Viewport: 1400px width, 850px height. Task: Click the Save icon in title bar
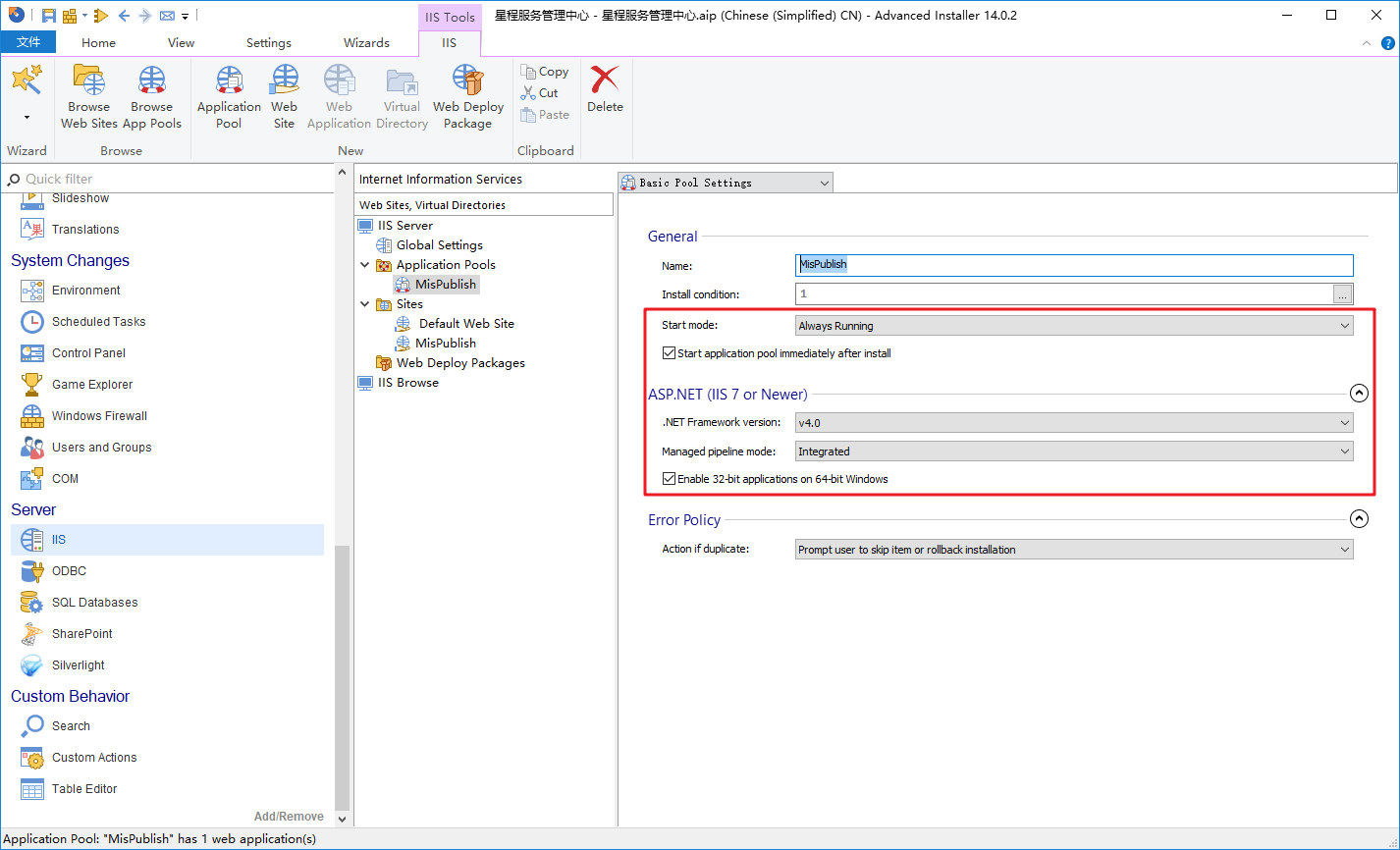tap(48, 16)
